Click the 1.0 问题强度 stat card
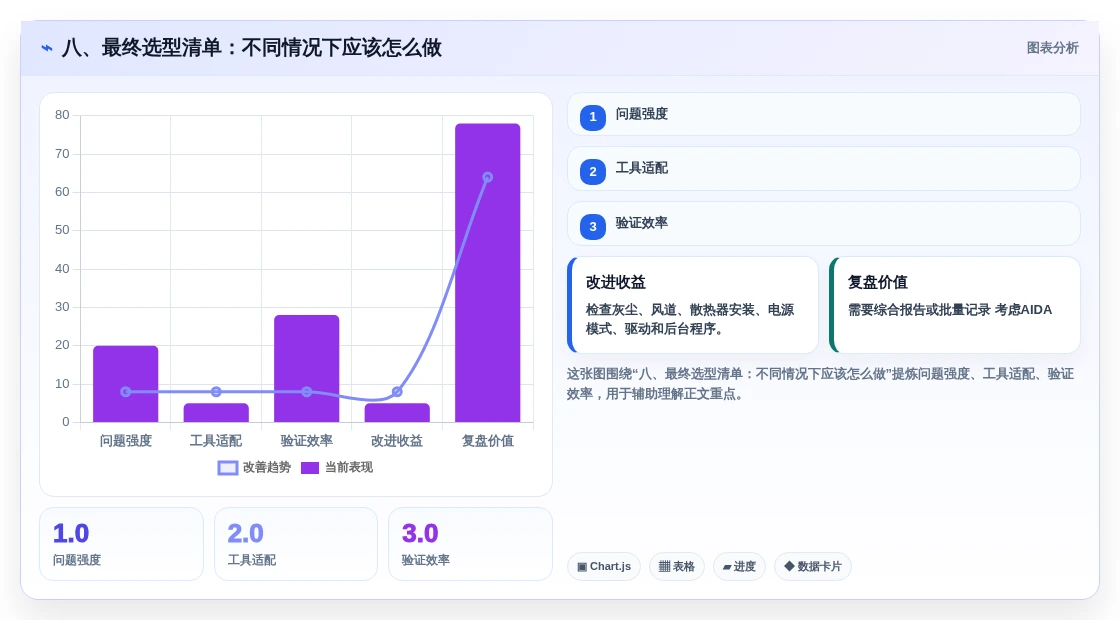 pos(121,544)
